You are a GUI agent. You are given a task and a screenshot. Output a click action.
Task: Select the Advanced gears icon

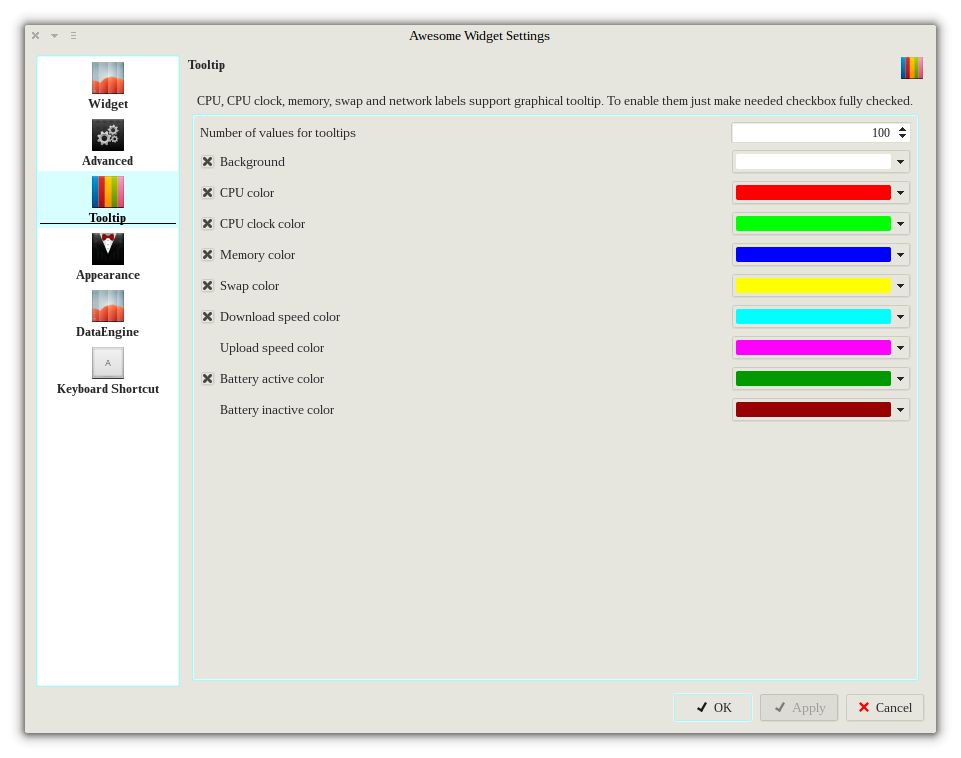tap(108, 135)
